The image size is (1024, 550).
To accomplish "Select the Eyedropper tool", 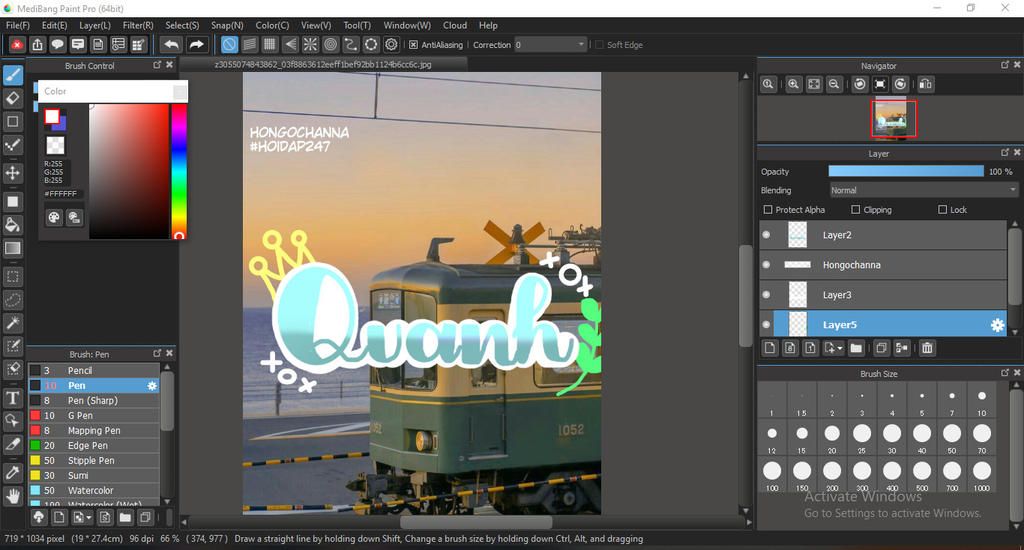I will click(12, 472).
